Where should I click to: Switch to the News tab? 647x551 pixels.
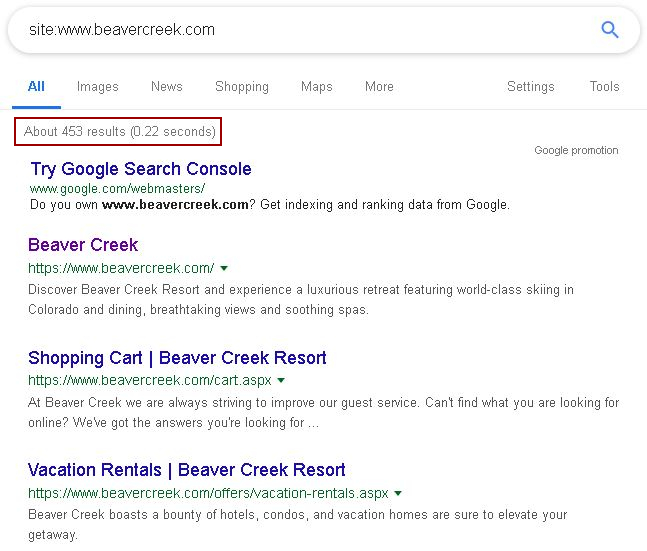tap(167, 86)
